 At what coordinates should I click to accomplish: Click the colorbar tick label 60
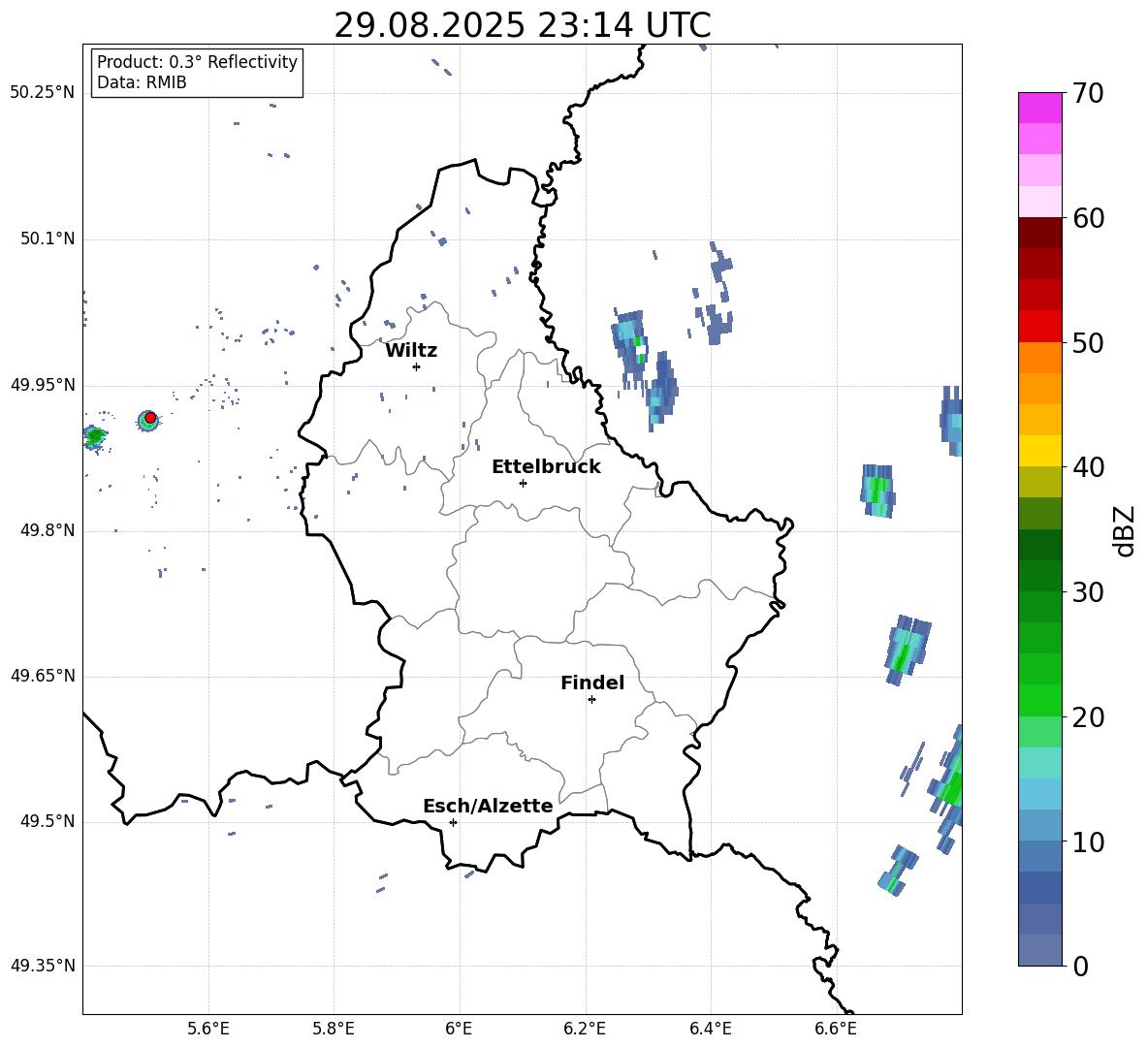coord(1088,218)
